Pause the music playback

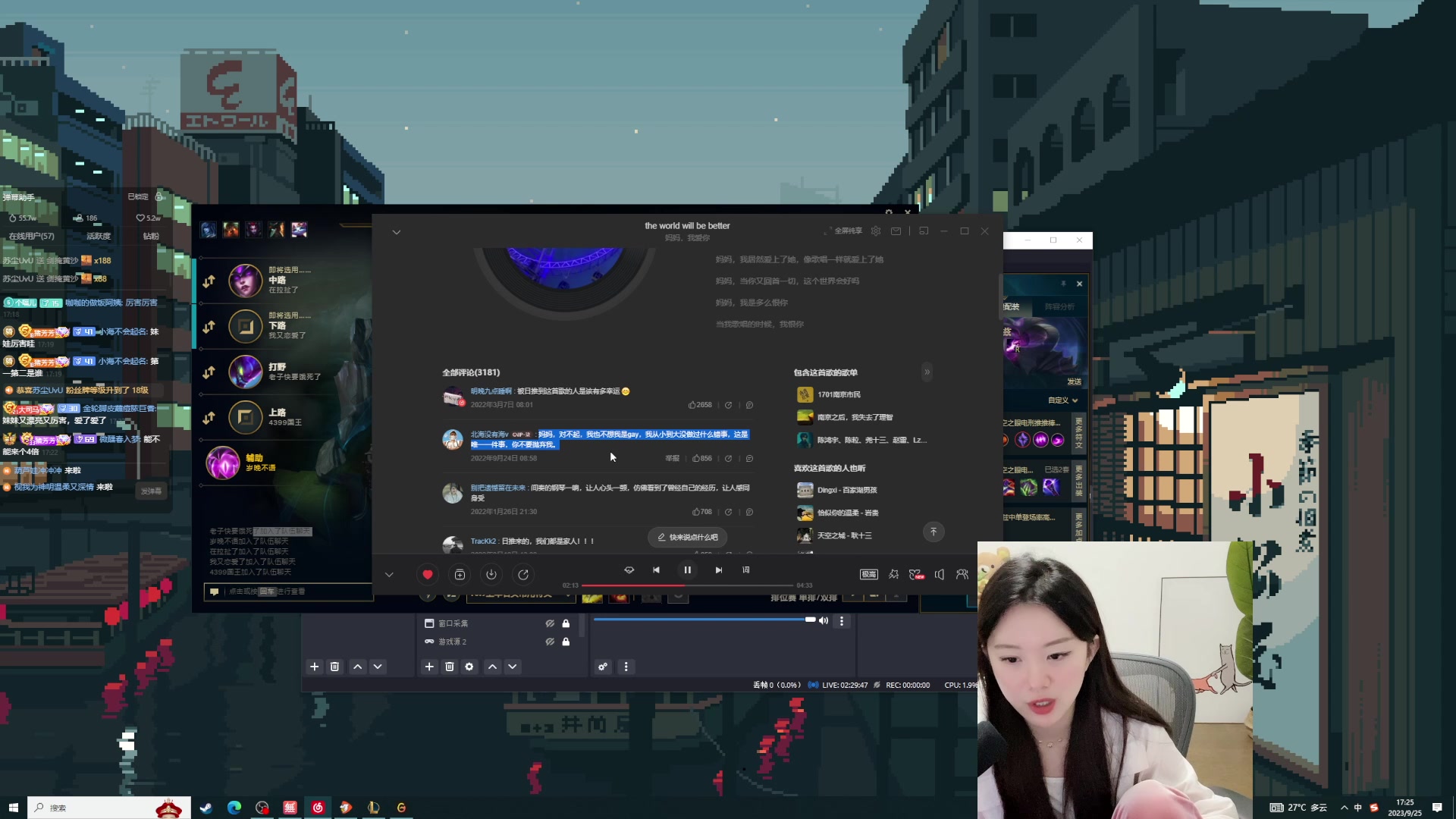[688, 570]
